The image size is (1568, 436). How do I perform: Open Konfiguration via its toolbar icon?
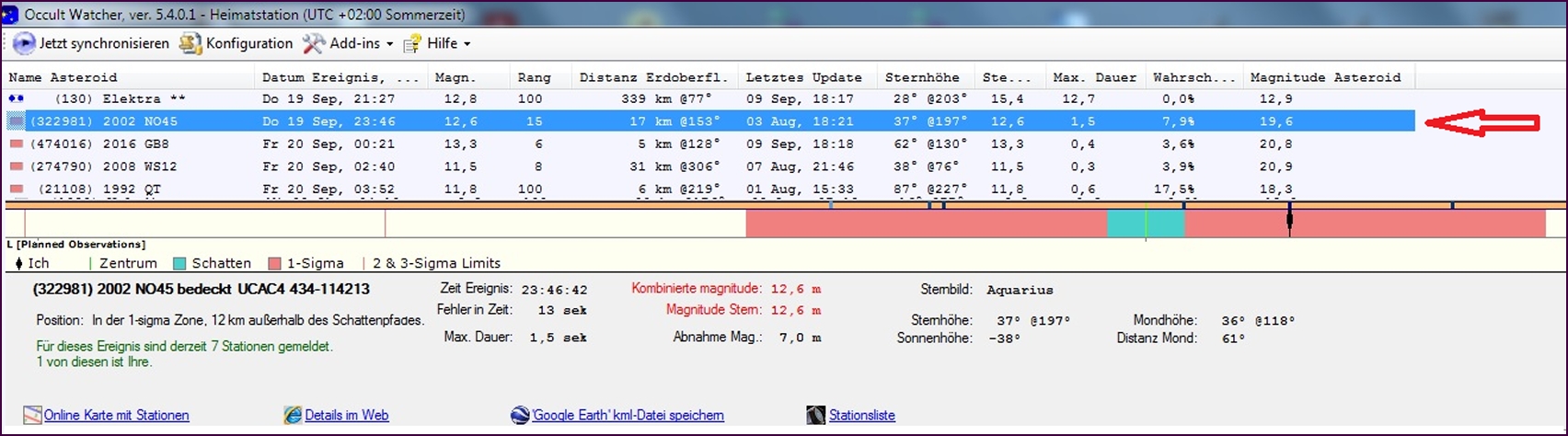point(190,43)
